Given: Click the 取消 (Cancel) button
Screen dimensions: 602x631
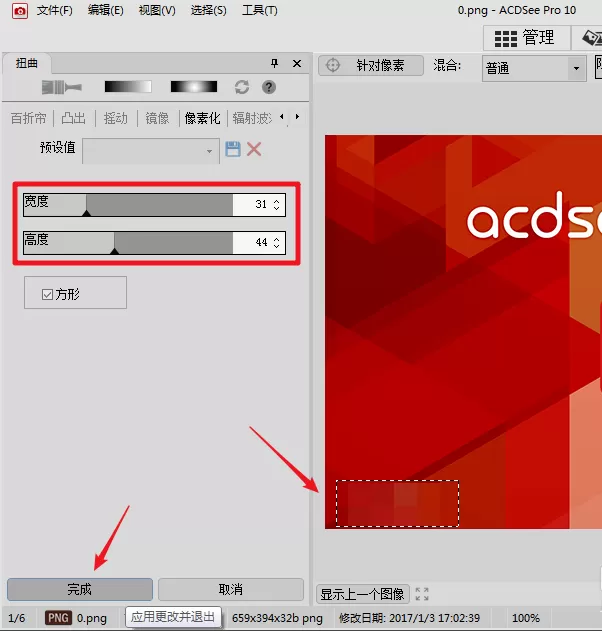Looking at the screenshot, I should click(231, 590).
